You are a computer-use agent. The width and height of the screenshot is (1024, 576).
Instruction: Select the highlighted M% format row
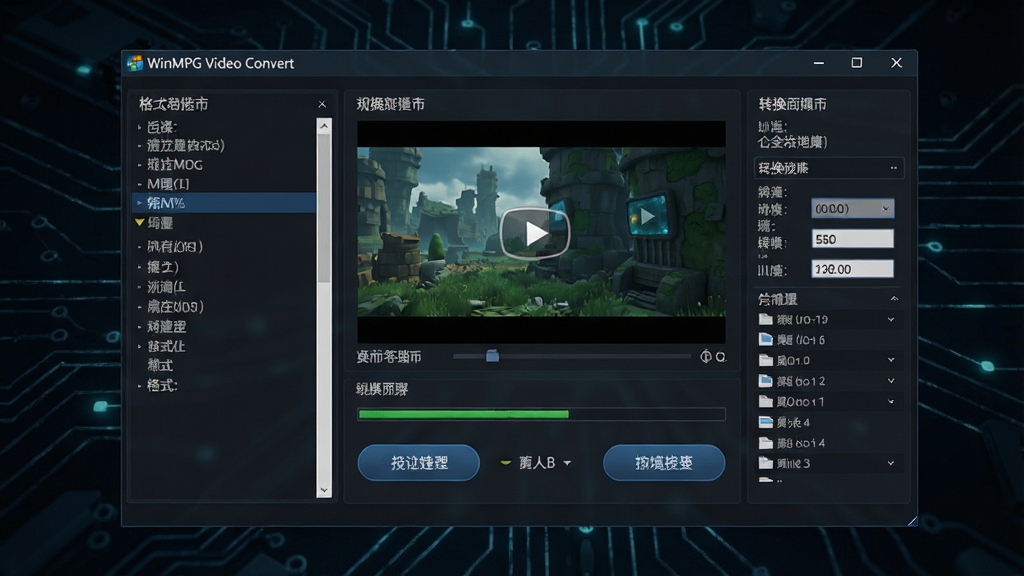coord(225,202)
